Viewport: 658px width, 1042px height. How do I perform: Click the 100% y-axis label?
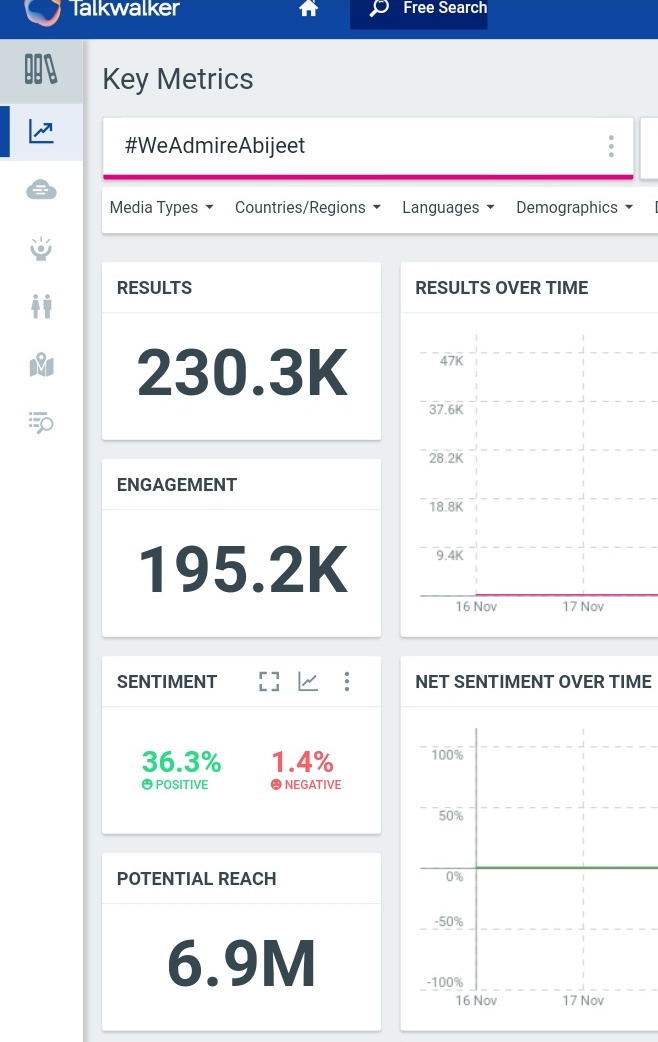tap(447, 755)
